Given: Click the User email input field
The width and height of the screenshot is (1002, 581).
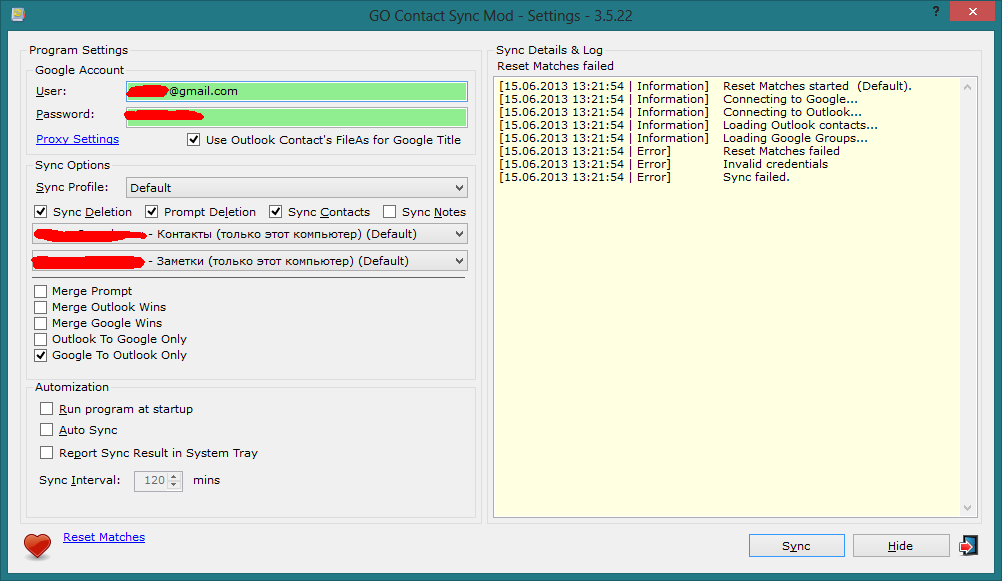Looking at the screenshot, I should 297,91.
